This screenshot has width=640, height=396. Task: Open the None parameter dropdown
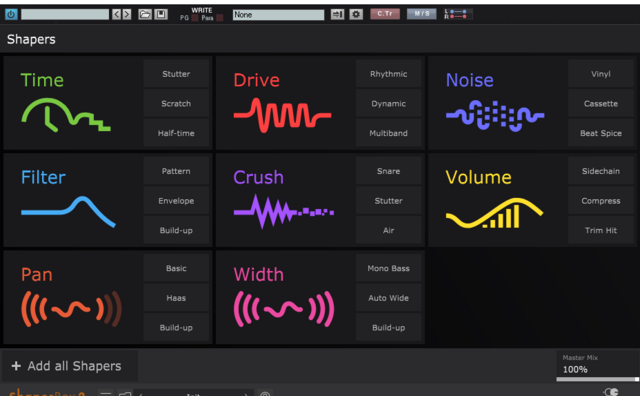pyautogui.click(x=278, y=15)
